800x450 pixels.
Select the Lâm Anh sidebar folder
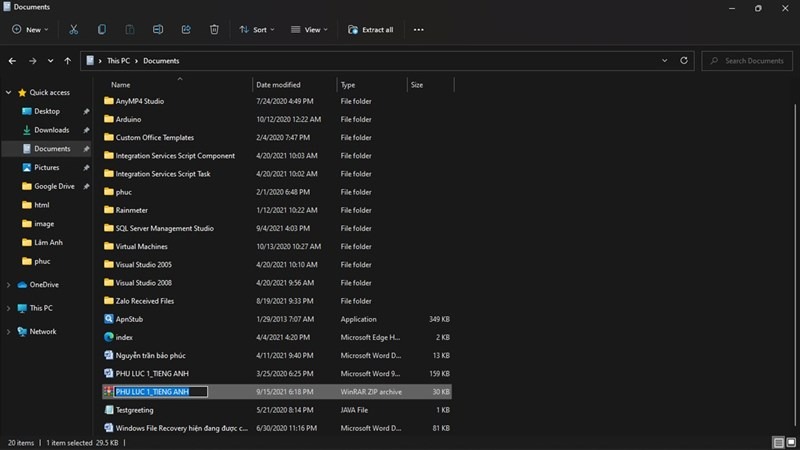[48, 242]
